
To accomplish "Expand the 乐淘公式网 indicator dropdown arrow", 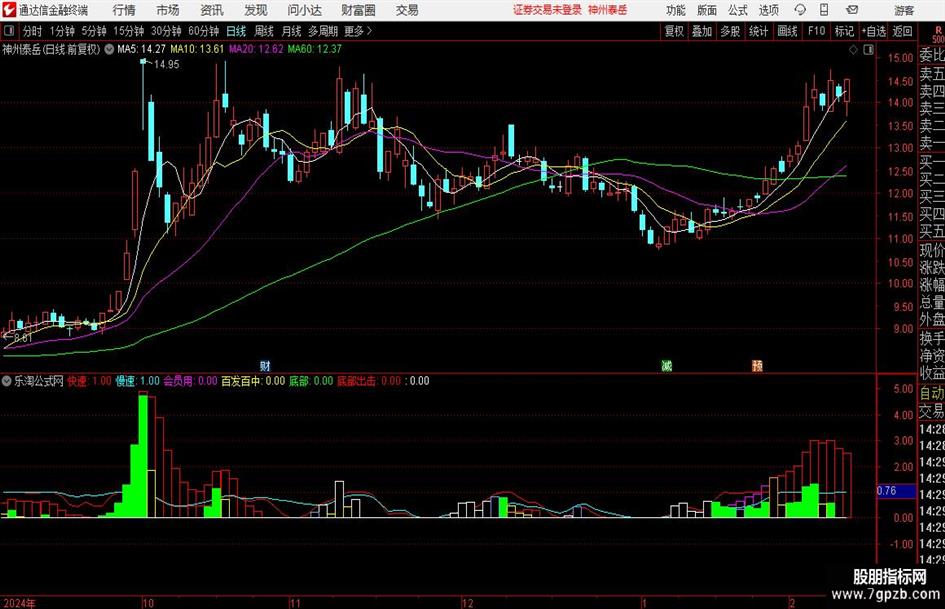I will point(7,381).
